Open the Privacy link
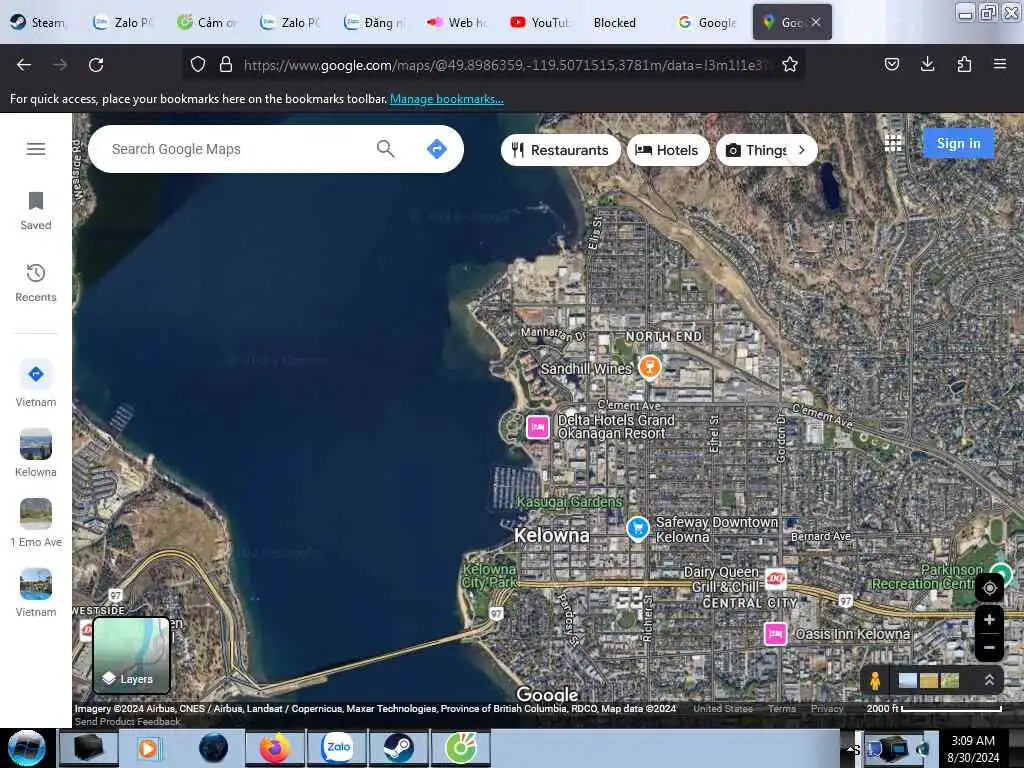1024x768 pixels. tap(827, 709)
